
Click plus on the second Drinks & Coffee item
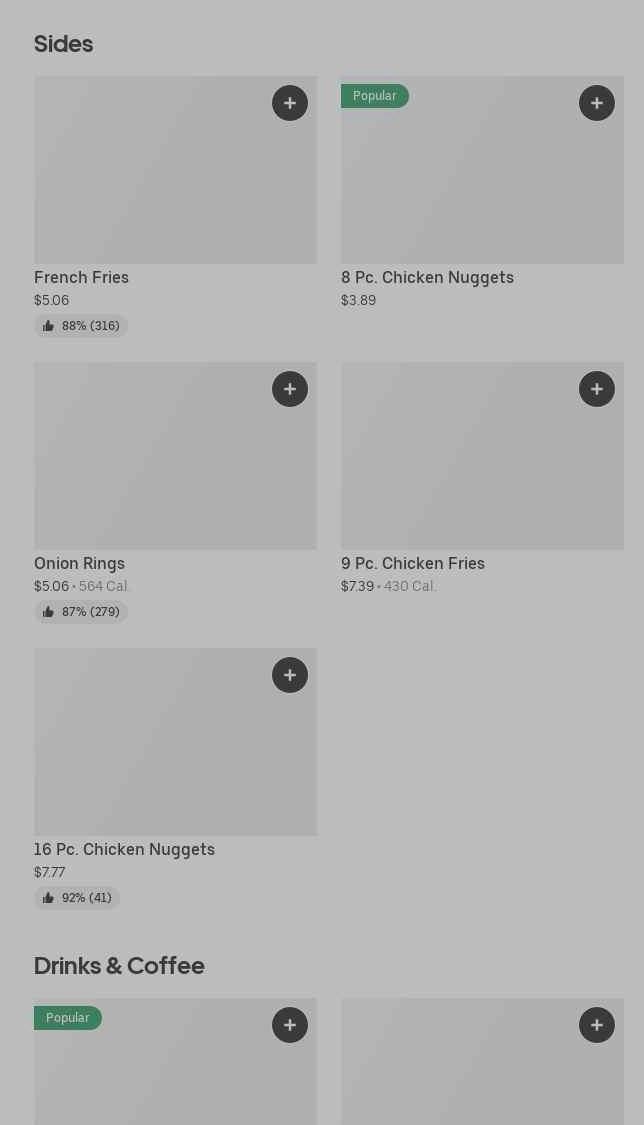[597, 1025]
